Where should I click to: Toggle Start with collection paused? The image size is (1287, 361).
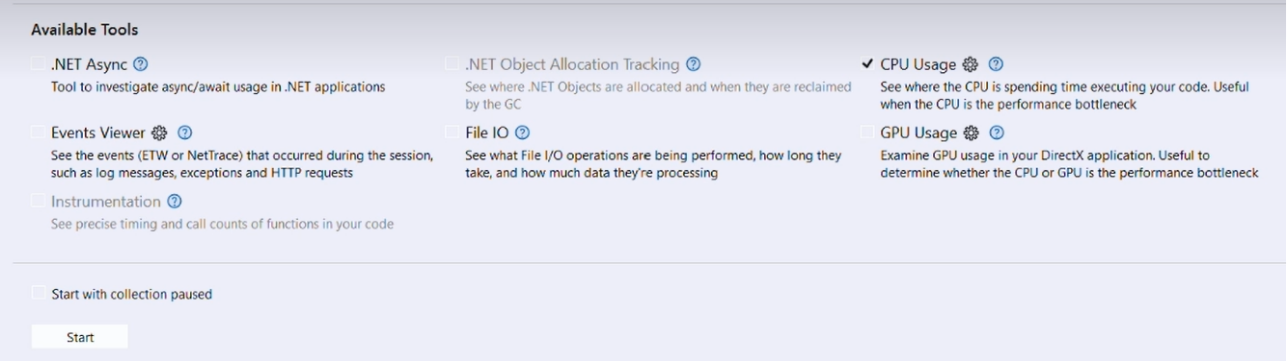pyautogui.click(x=38, y=294)
